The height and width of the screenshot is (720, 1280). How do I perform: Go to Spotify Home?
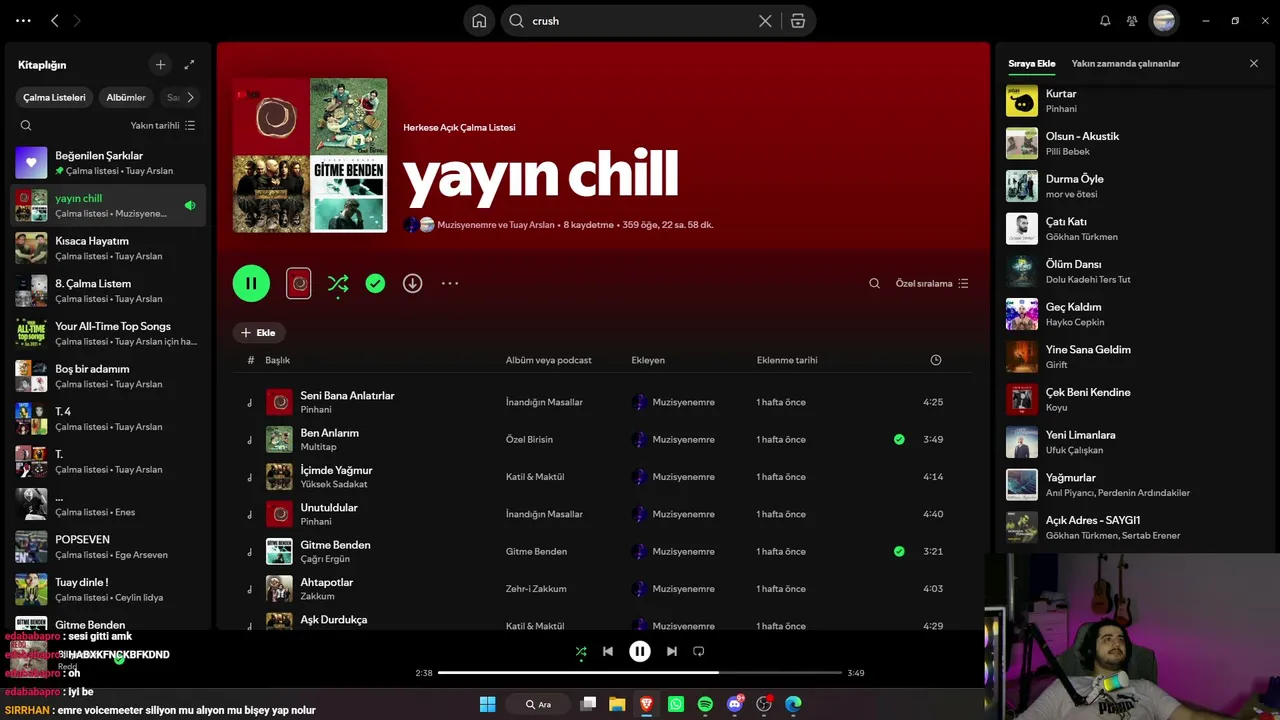coord(479,21)
